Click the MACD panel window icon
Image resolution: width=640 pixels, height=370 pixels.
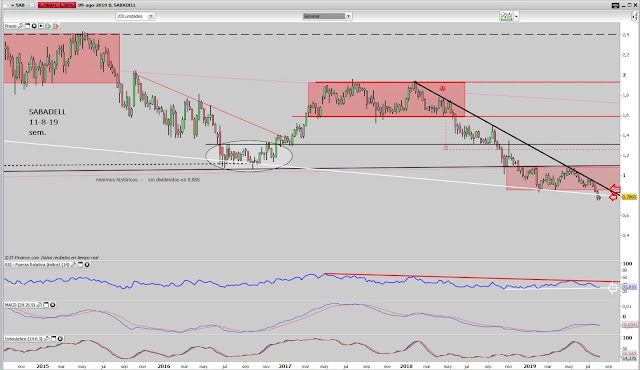pyautogui.click(x=46, y=305)
